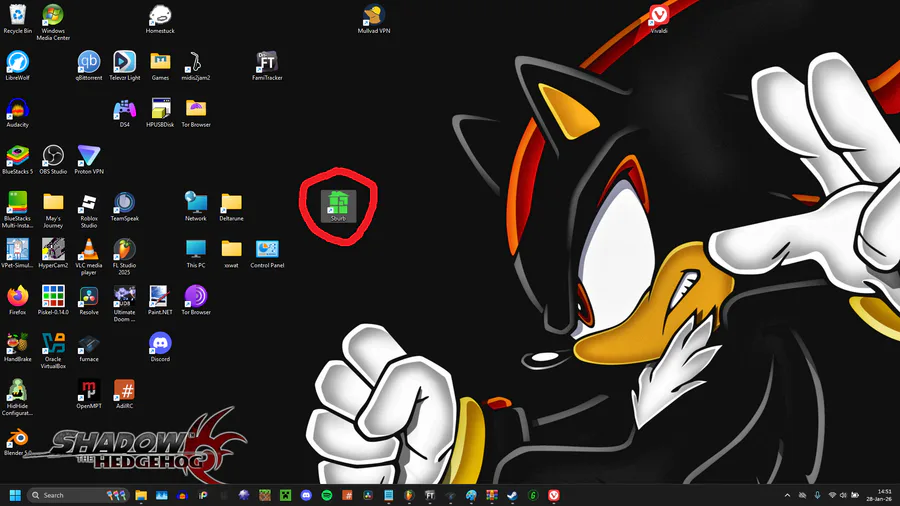Screen dimensions: 900x506
Task: Select the Televzr Light desktop icon
Action: pyautogui.click(x=125, y=66)
